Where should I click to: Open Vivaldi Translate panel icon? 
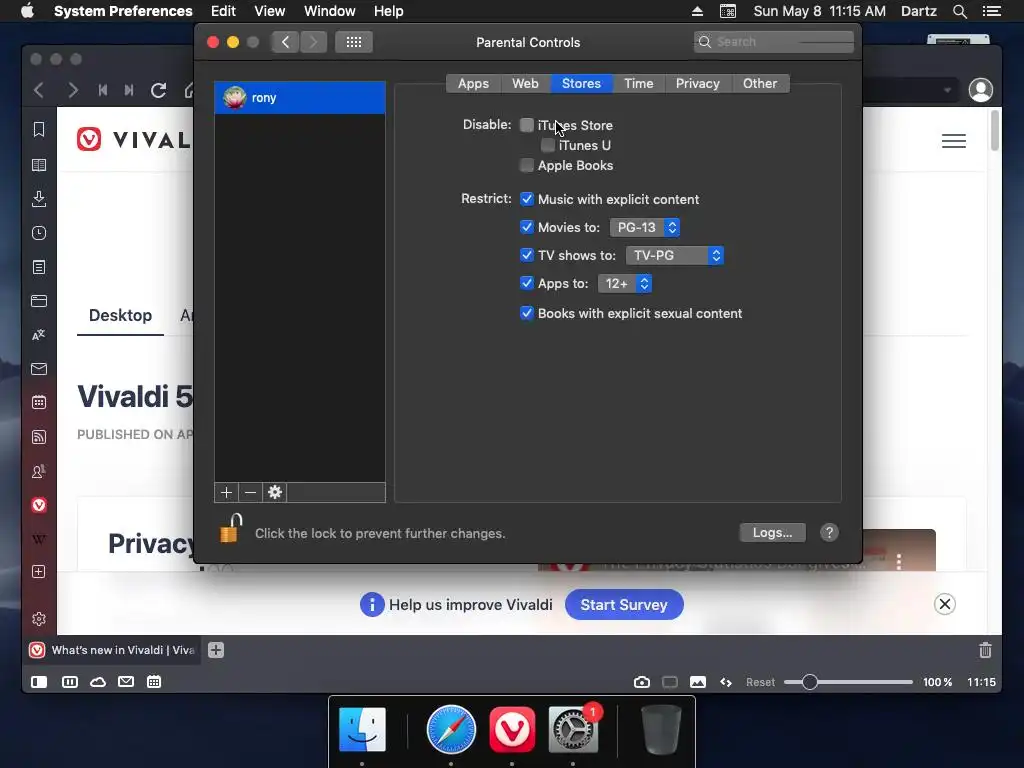39,335
